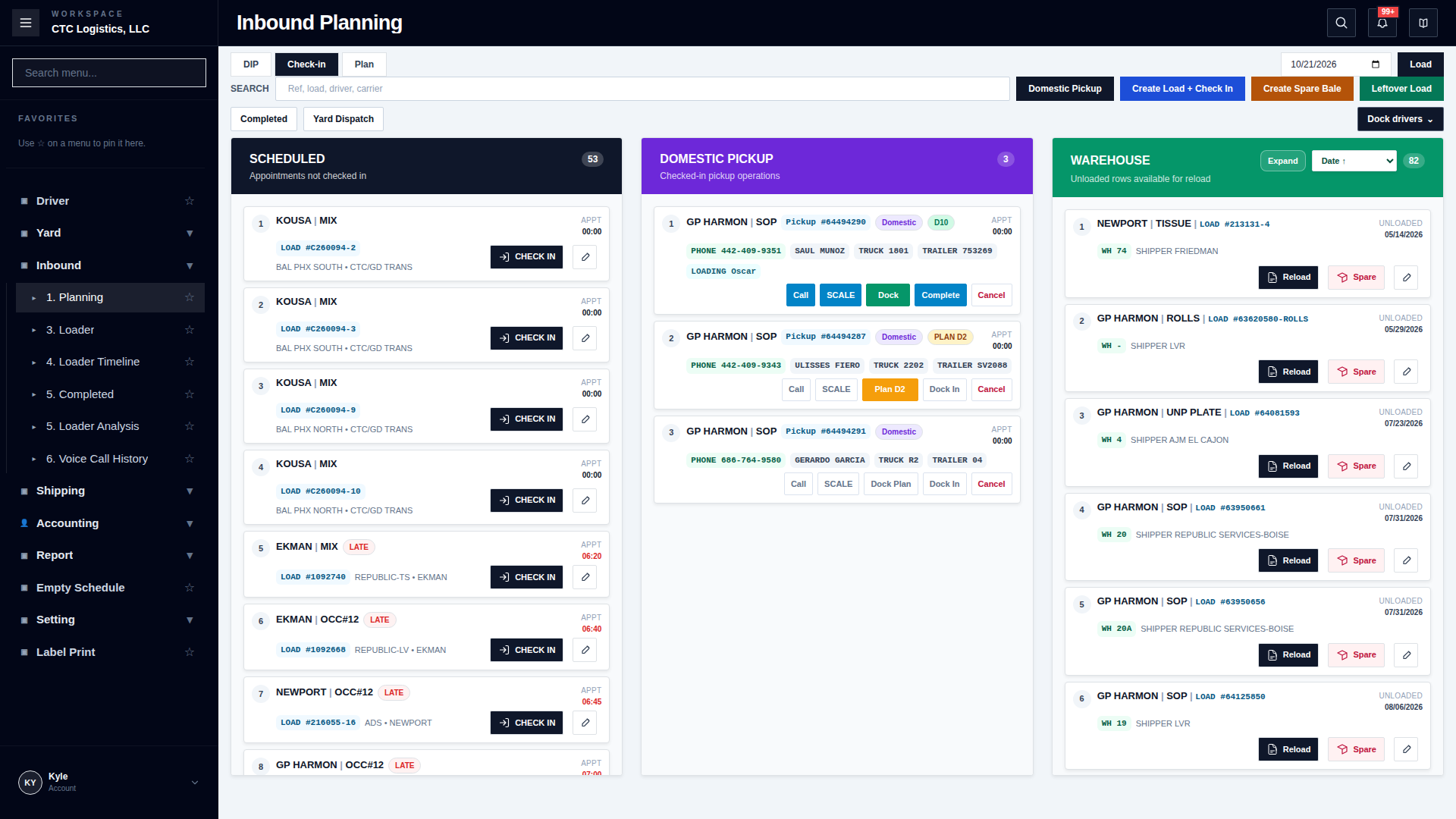
Task: Click Check In for EKMAN OCC#12 load
Action: point(526,651)
